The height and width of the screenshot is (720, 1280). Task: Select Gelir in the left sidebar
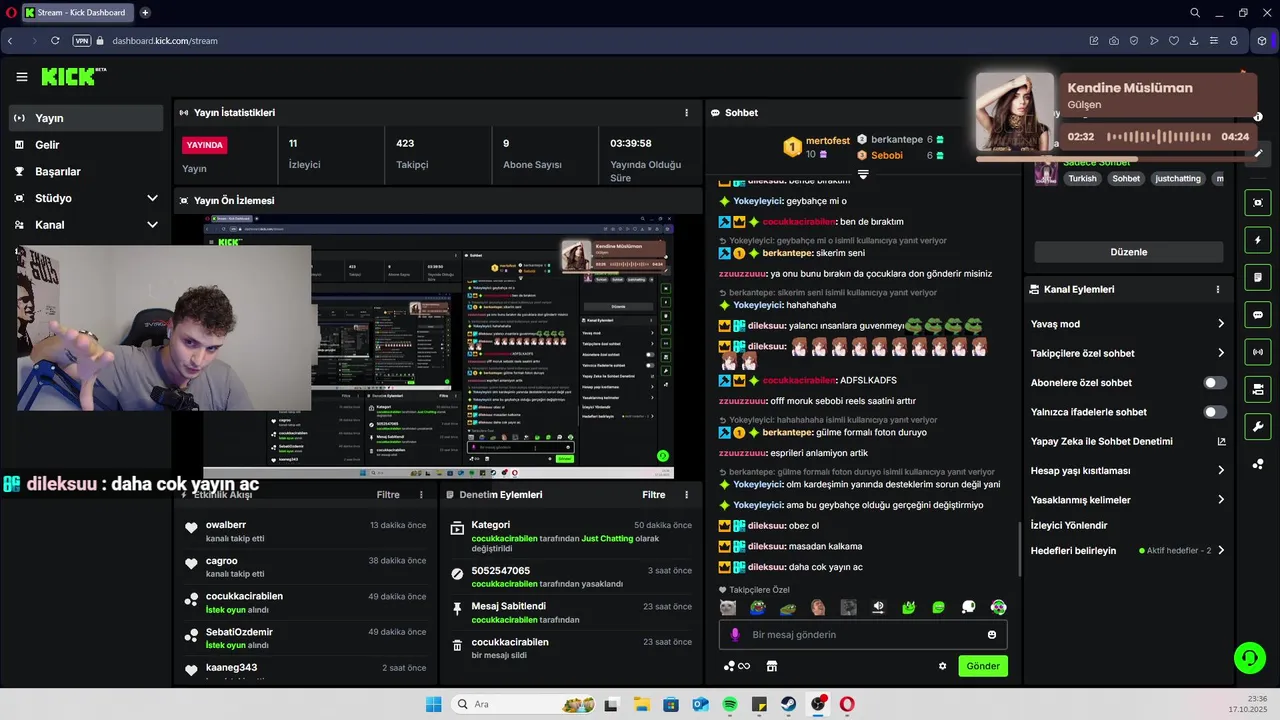click(86, 145)
